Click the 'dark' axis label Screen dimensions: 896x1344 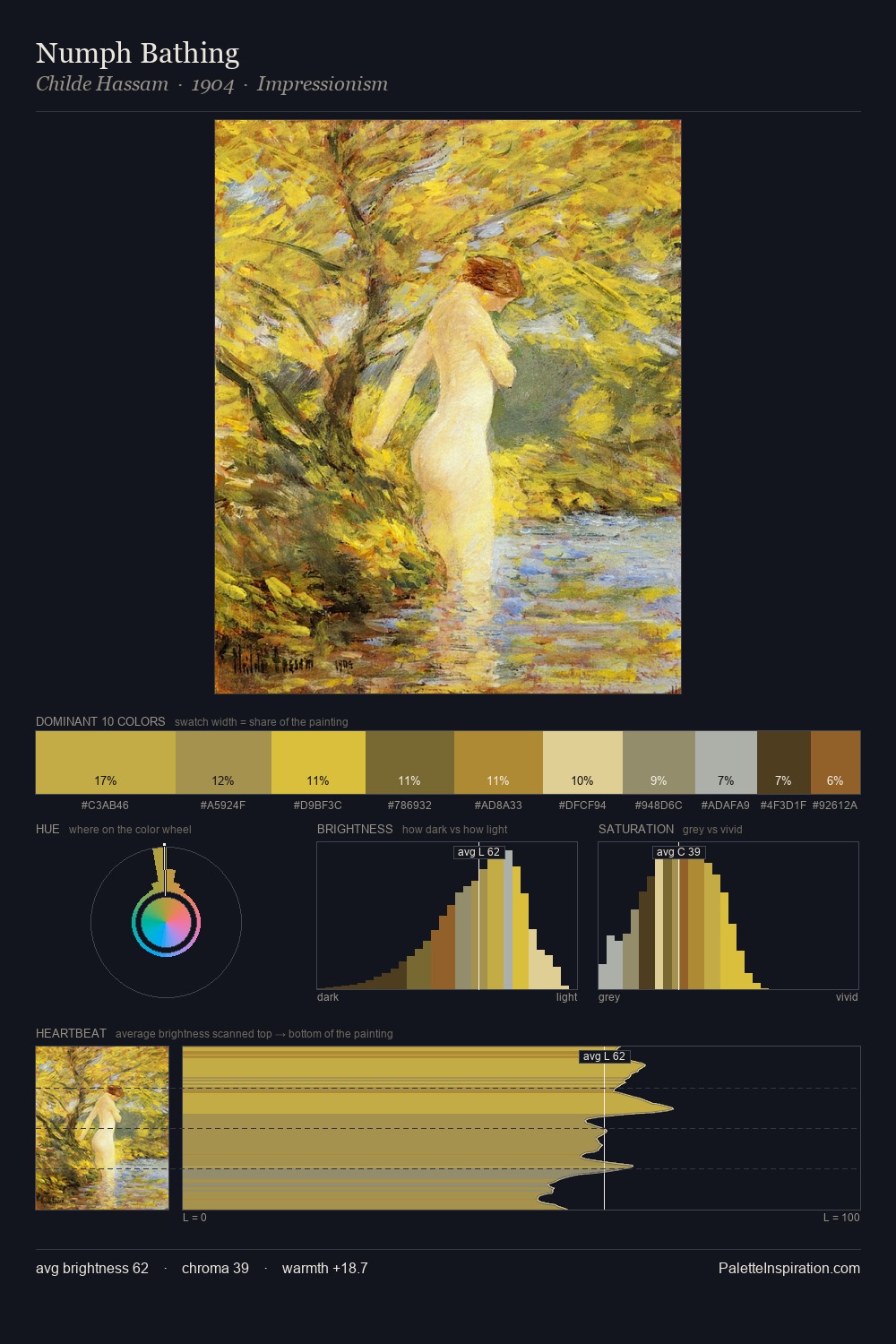point(328,997)
